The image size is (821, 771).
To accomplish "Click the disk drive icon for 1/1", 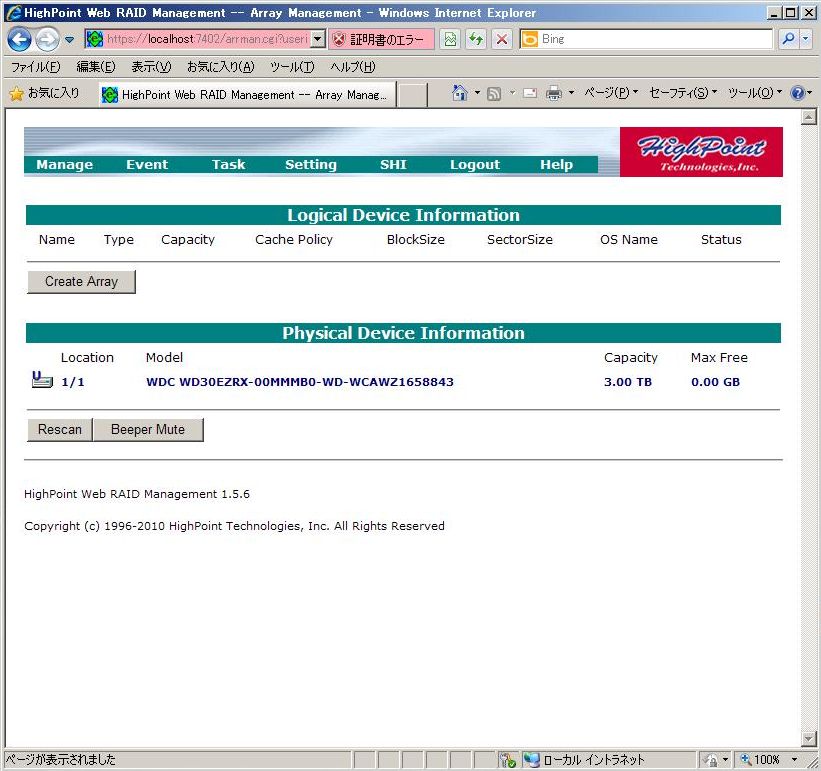I will 42,379.
